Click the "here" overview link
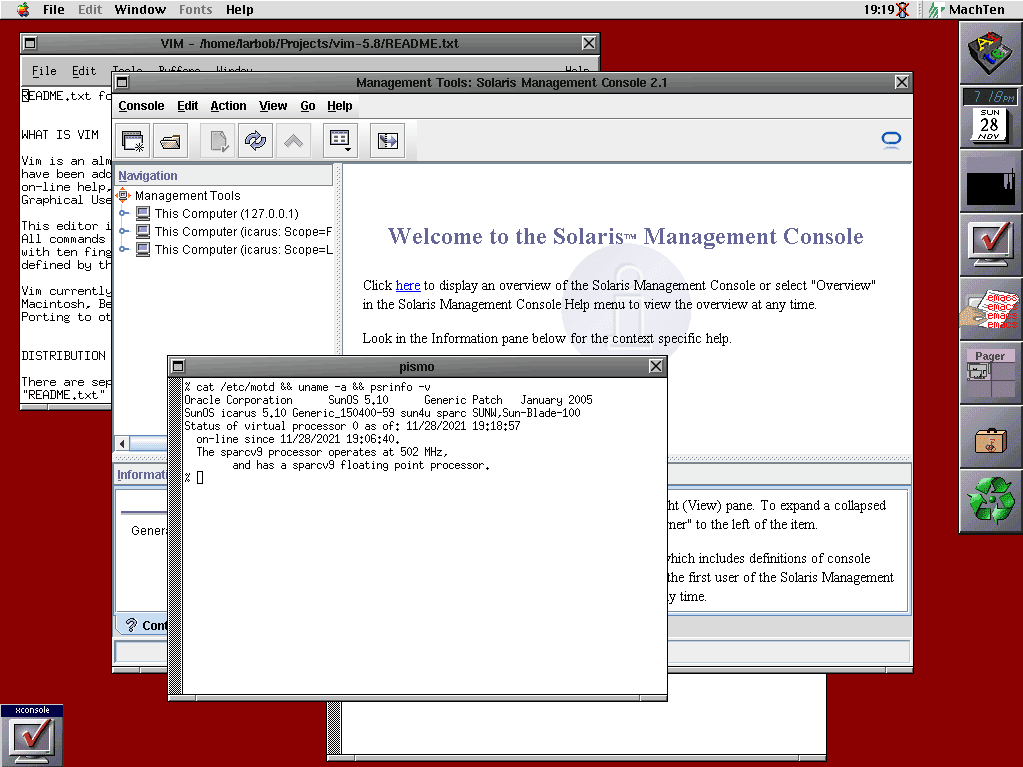 (x=408, y=285)
